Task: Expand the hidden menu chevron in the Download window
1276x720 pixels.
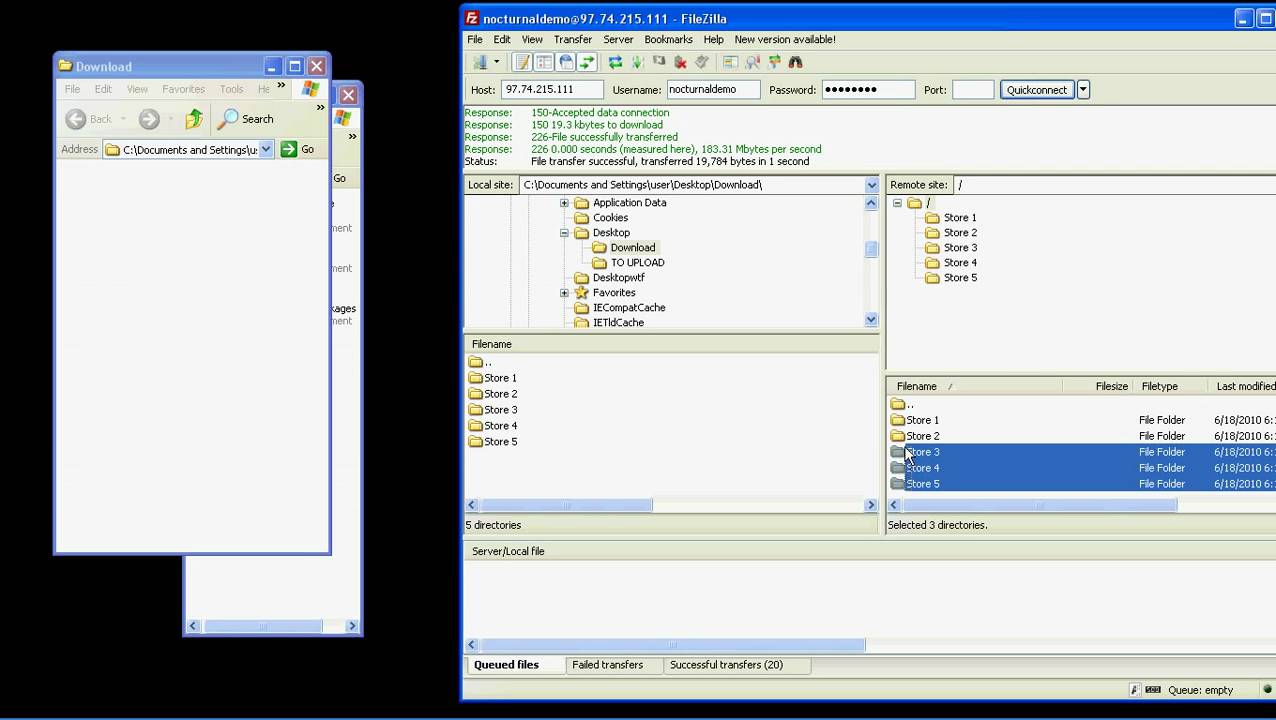Action: click(x=281, y=86)
